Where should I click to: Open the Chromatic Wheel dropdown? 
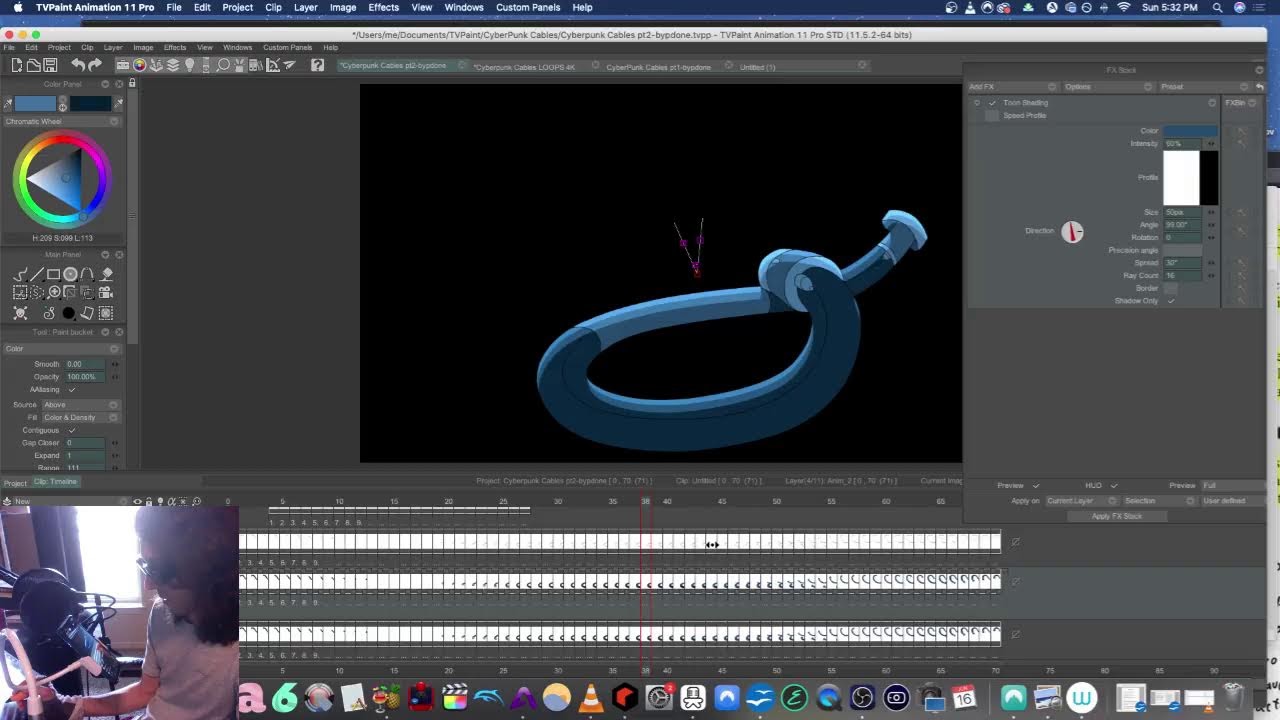coord(61,121)
